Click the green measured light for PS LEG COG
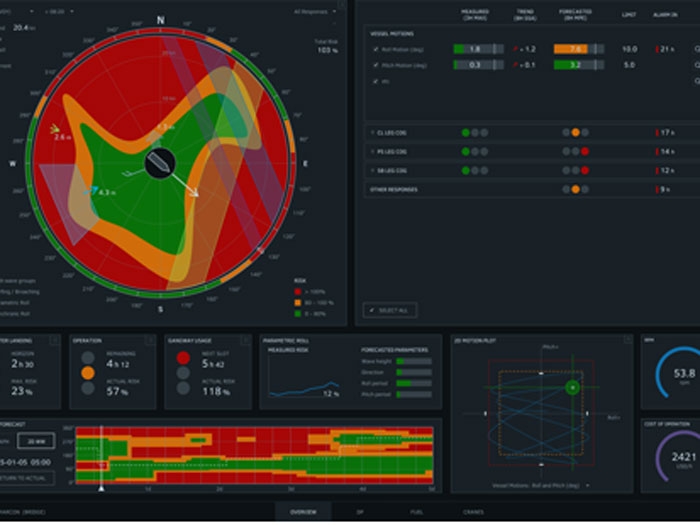The height and width of the screenshot is (525, 700). tap(465, 152)
